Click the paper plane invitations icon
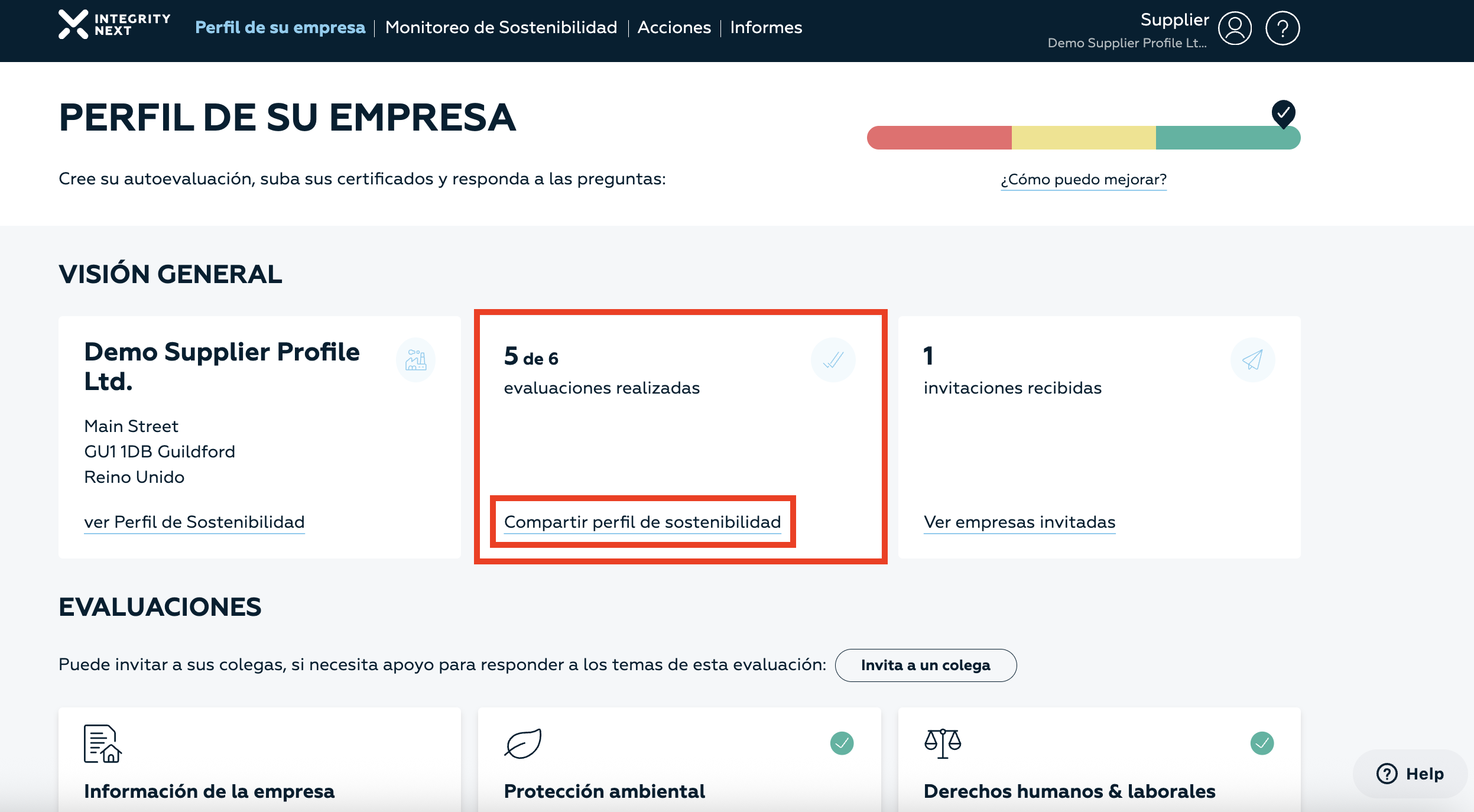Image resolution: width=1474 pixels, height=812 pixels. [x=1252, y=359]
